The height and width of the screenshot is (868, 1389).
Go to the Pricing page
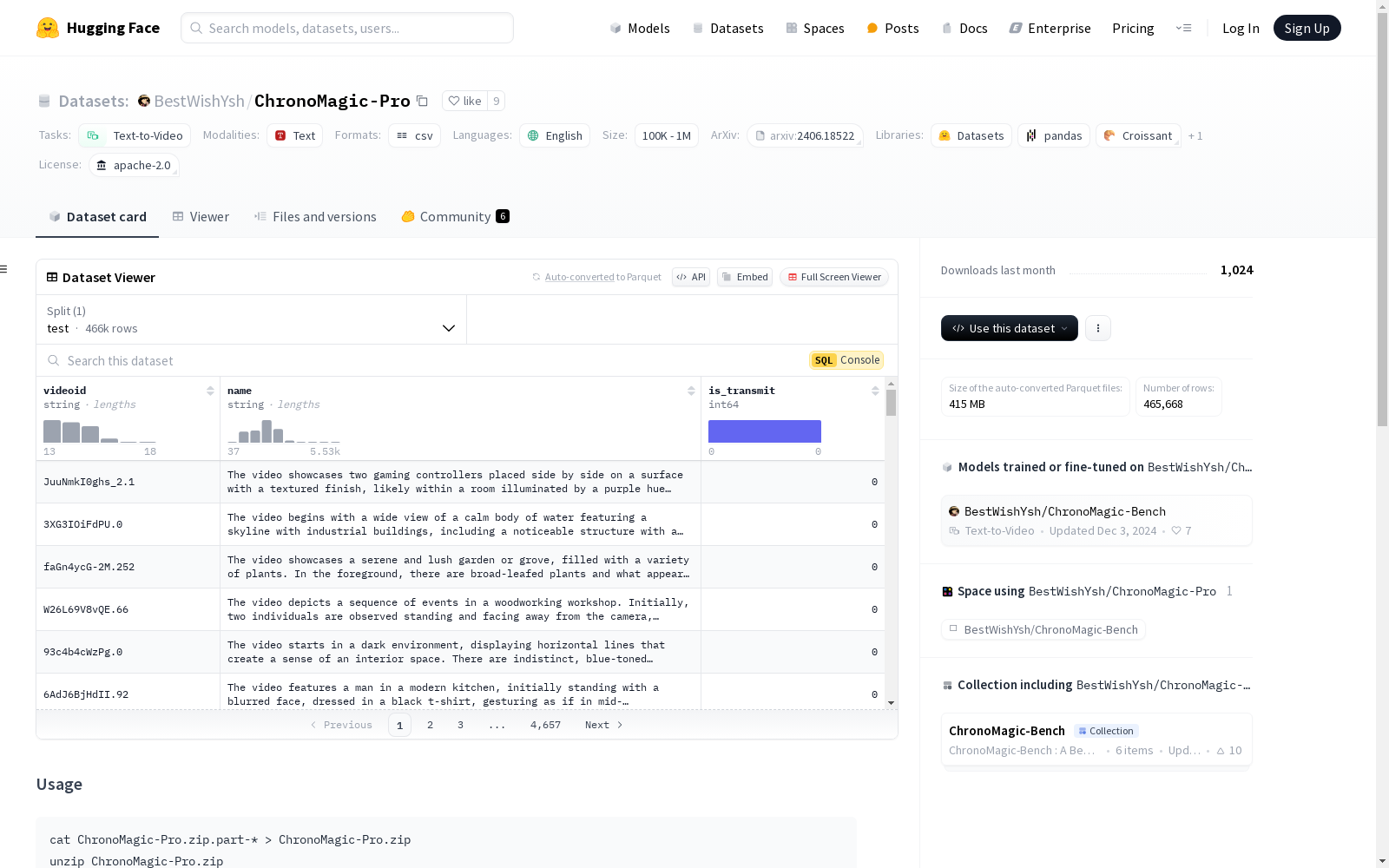[x=1133, y=28]
